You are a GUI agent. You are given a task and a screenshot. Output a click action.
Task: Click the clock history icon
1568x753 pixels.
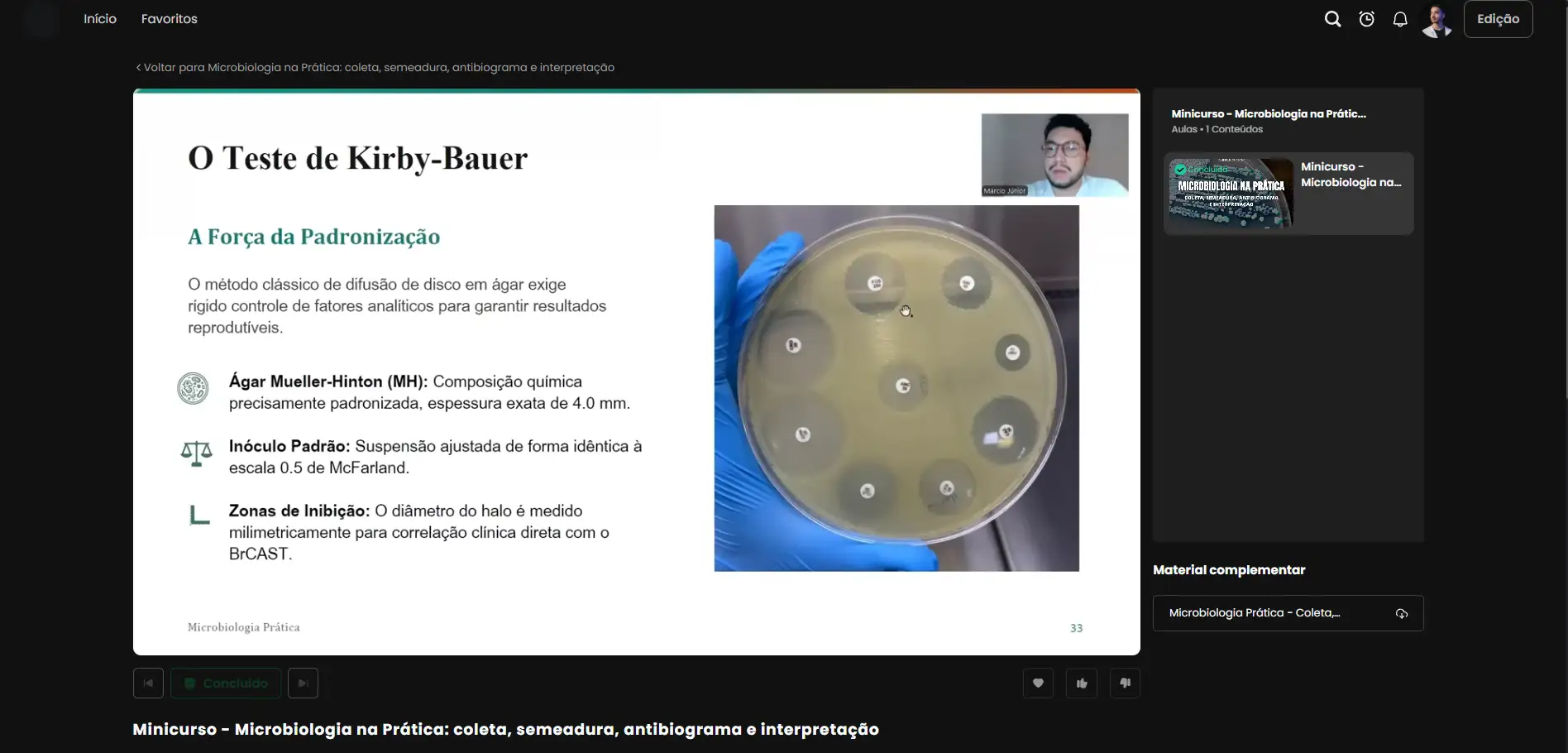(1366, 19)
